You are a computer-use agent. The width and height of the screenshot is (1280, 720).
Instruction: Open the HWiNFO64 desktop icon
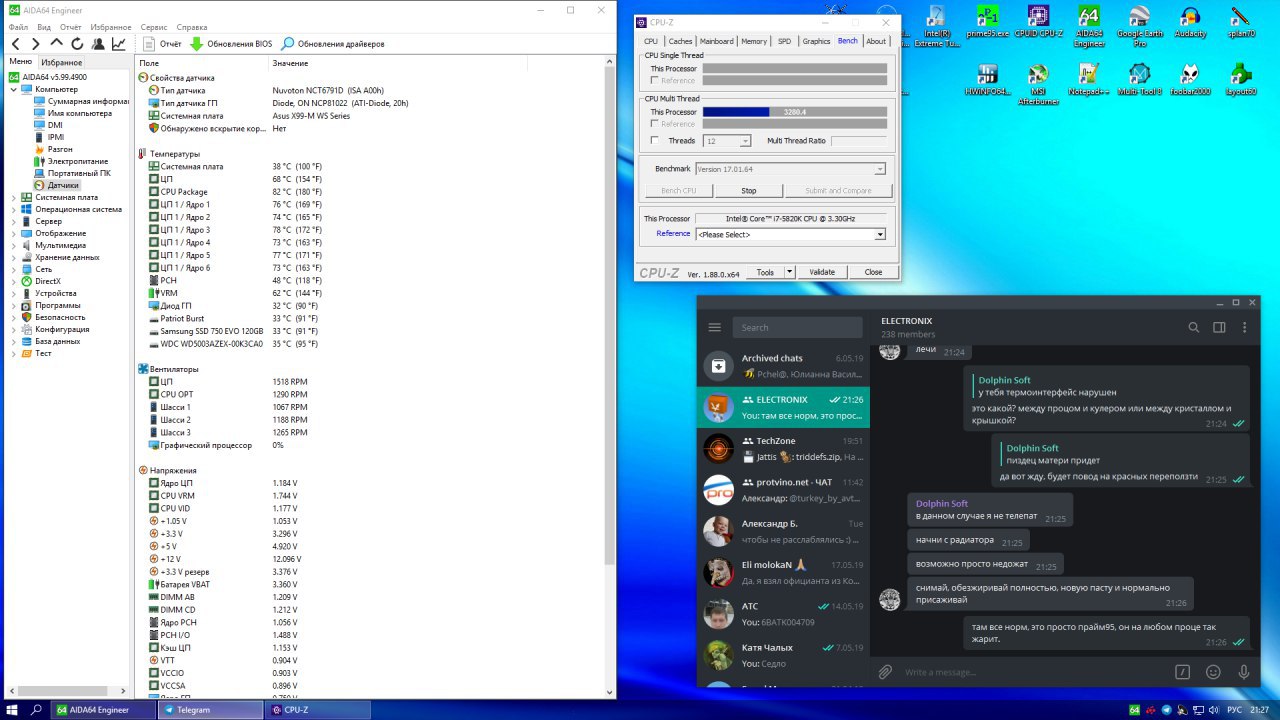click(x=987, y=80)
